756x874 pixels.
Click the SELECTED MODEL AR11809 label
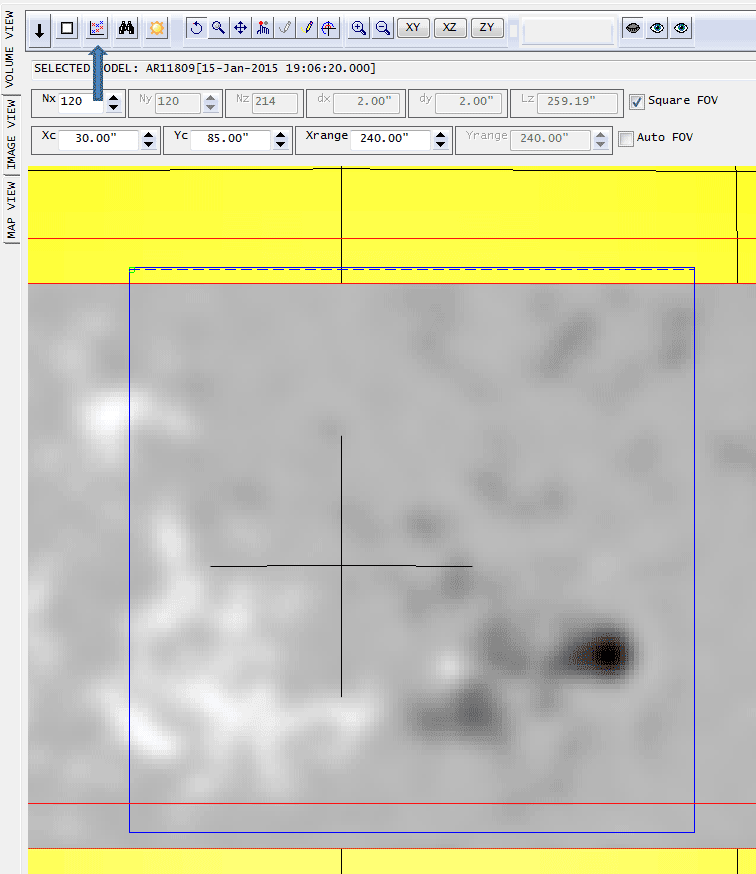(205, 68)
